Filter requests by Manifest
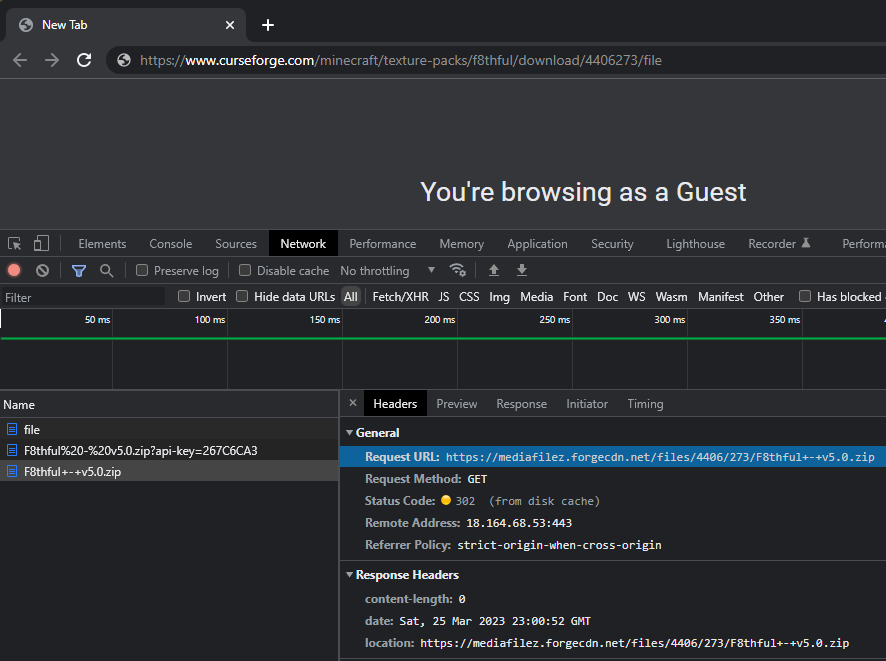The image size is (886, 661). (x=720, y=297)
